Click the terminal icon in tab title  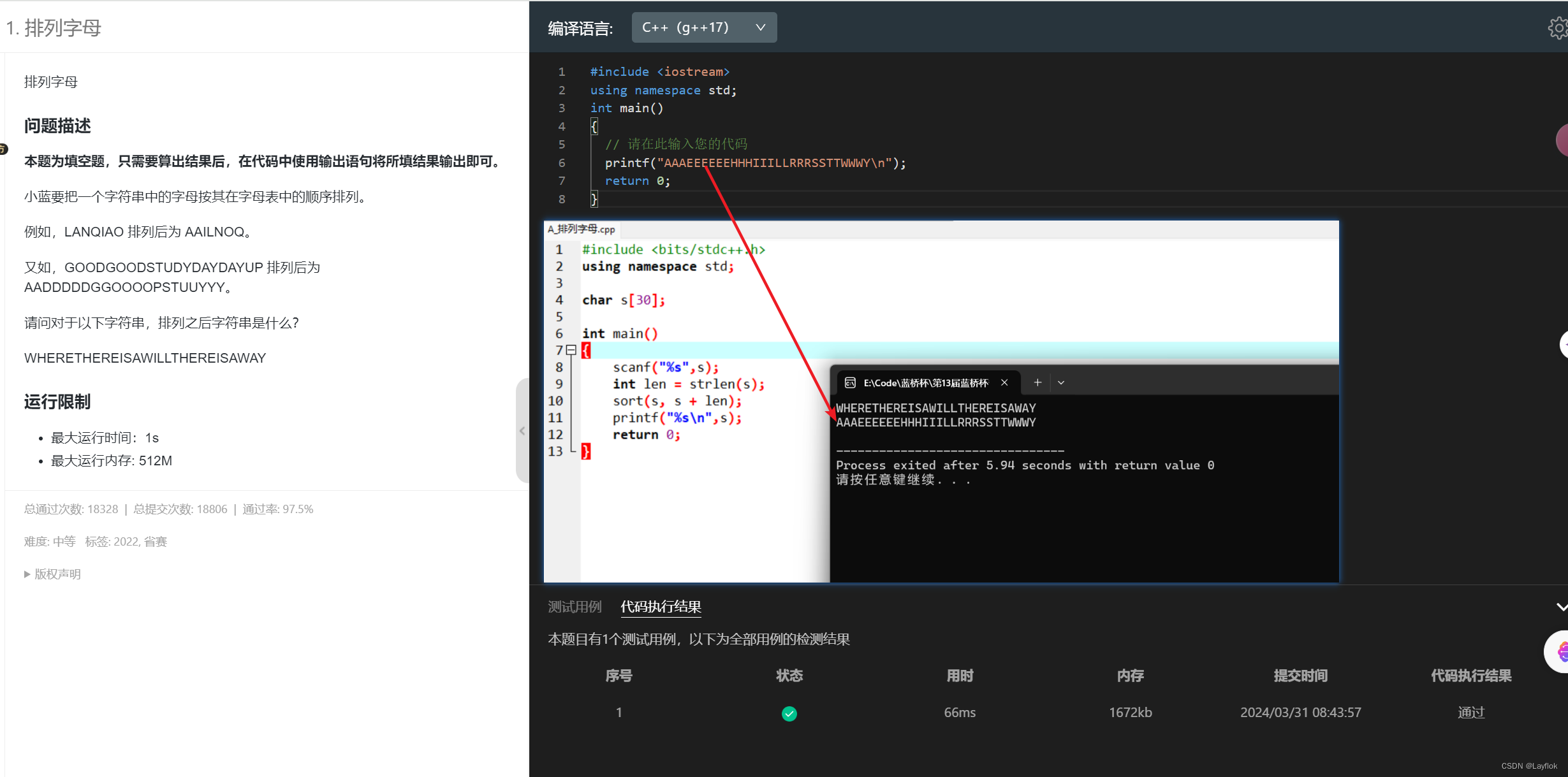(849, 382)
